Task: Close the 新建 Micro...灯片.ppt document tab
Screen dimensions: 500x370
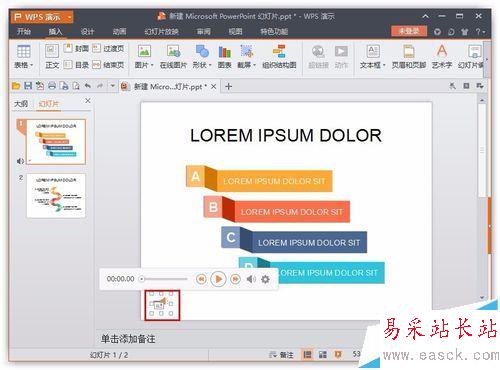Action: click(x=214, y=87)
